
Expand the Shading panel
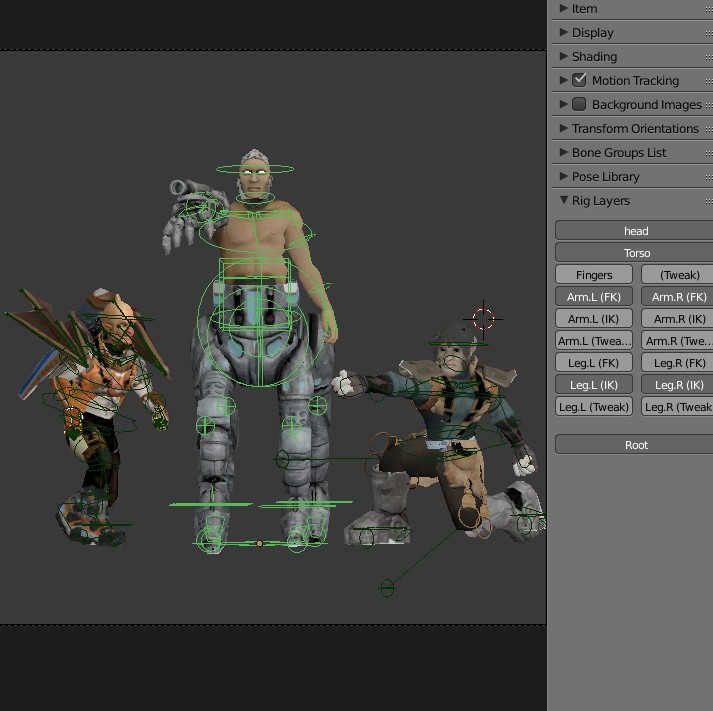tap(563, 56)
